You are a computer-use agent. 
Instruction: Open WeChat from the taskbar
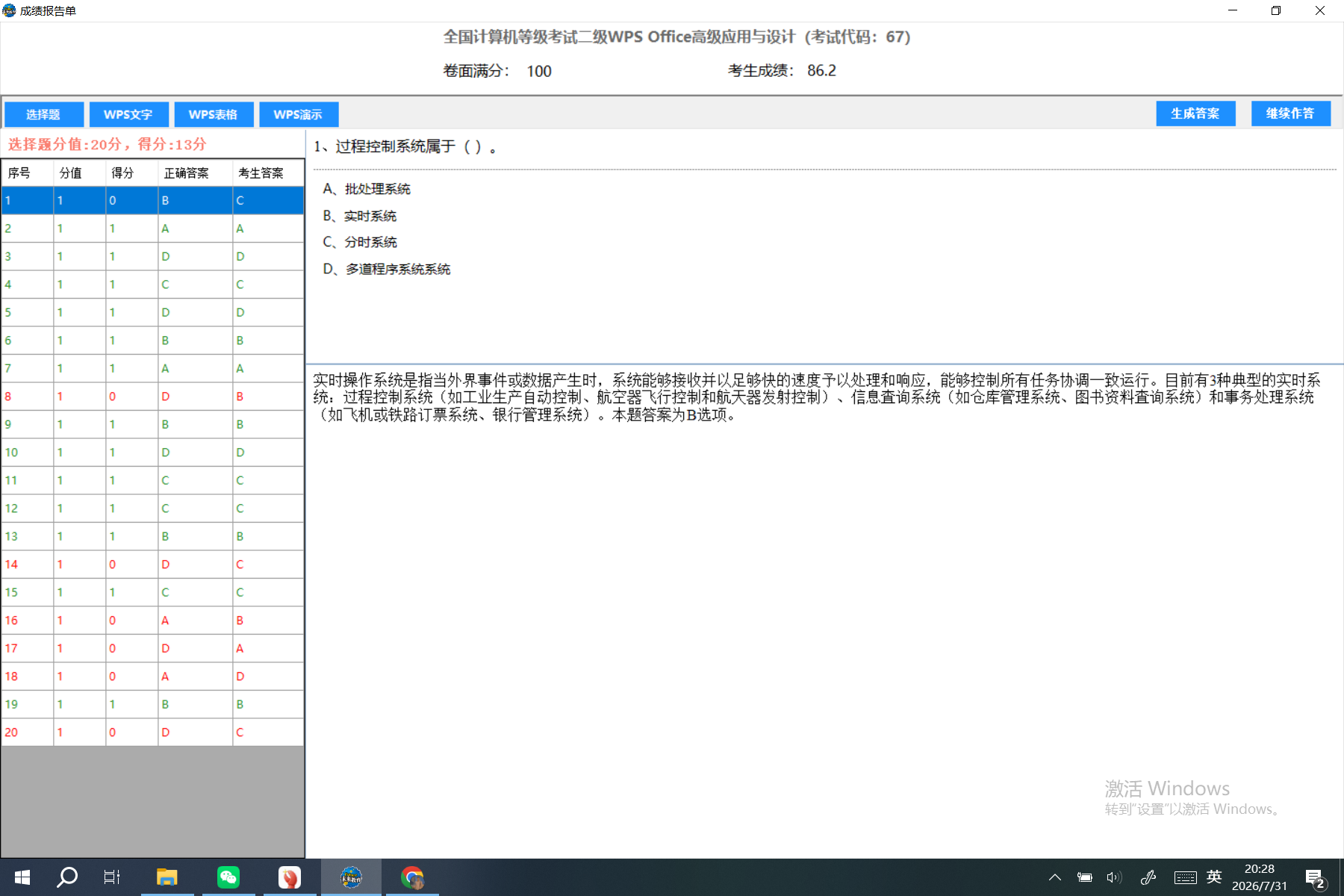coord(228,877)
